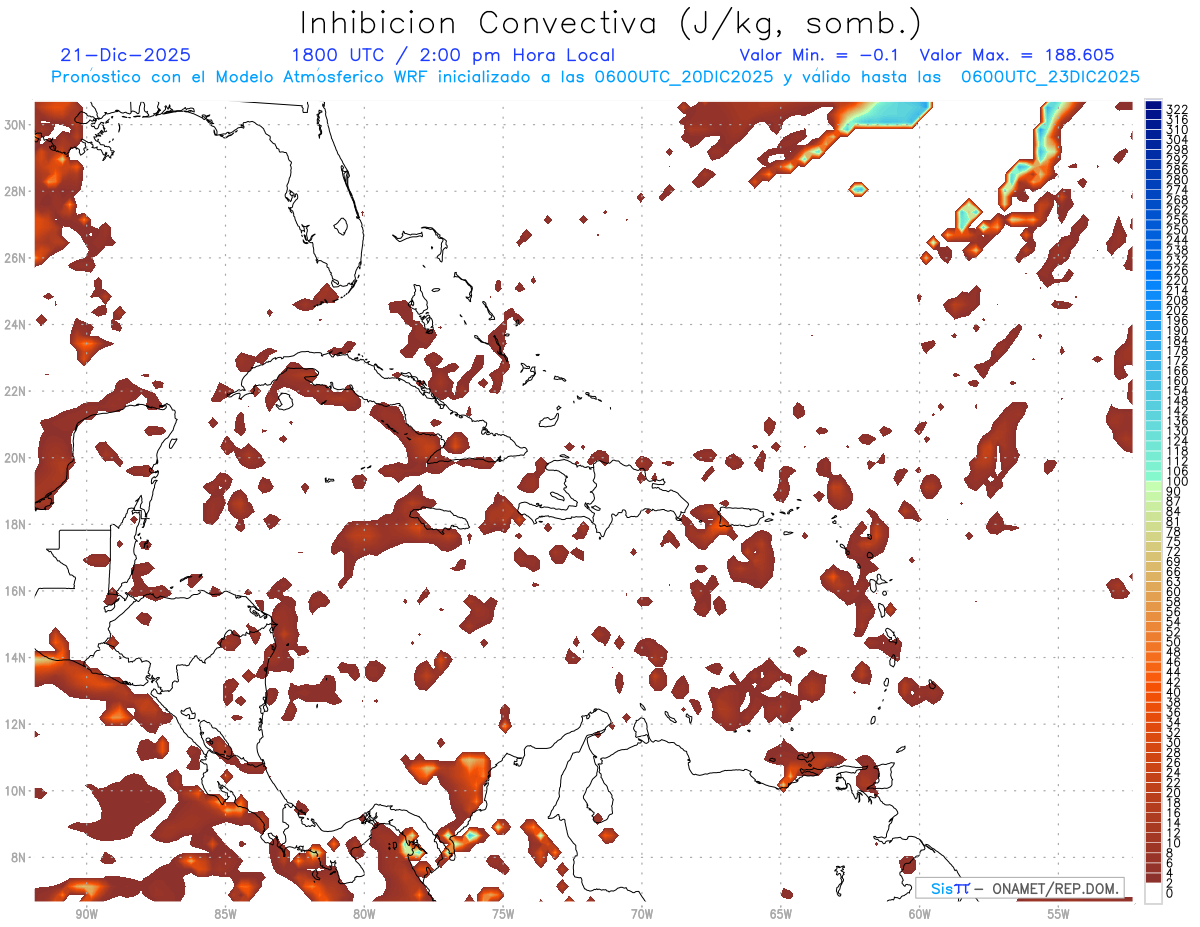Click the "14N" latitude label
Screen dimensions: 1200x927
[x=16, y=658]
